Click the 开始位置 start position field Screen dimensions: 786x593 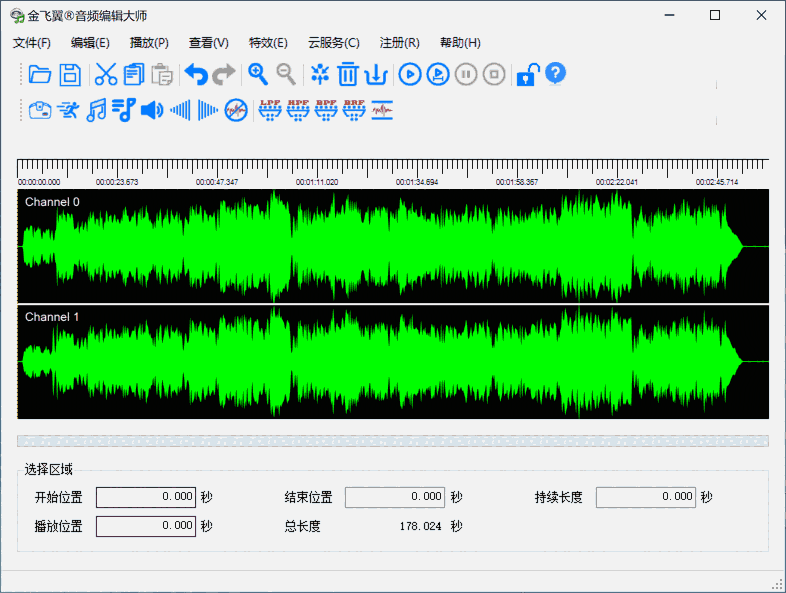click(x=146, y=497)
